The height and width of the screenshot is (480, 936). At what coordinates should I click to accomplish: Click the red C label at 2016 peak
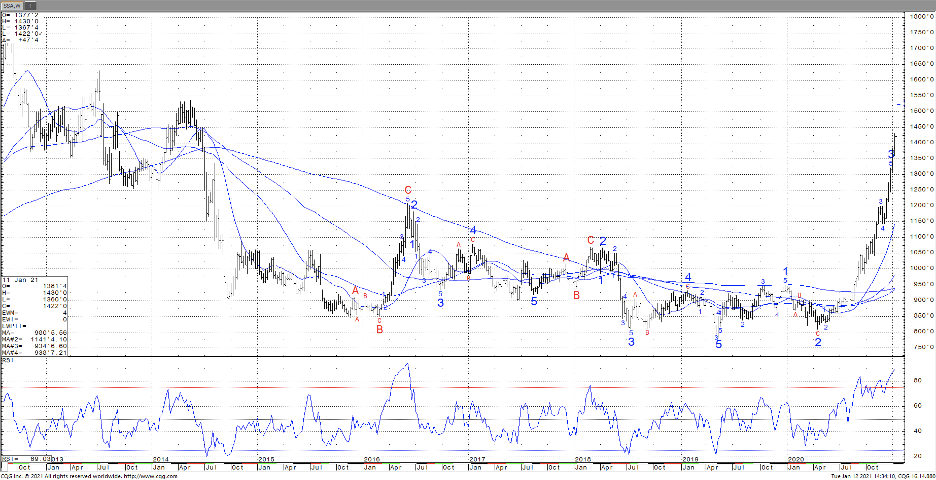pos(408,190)
